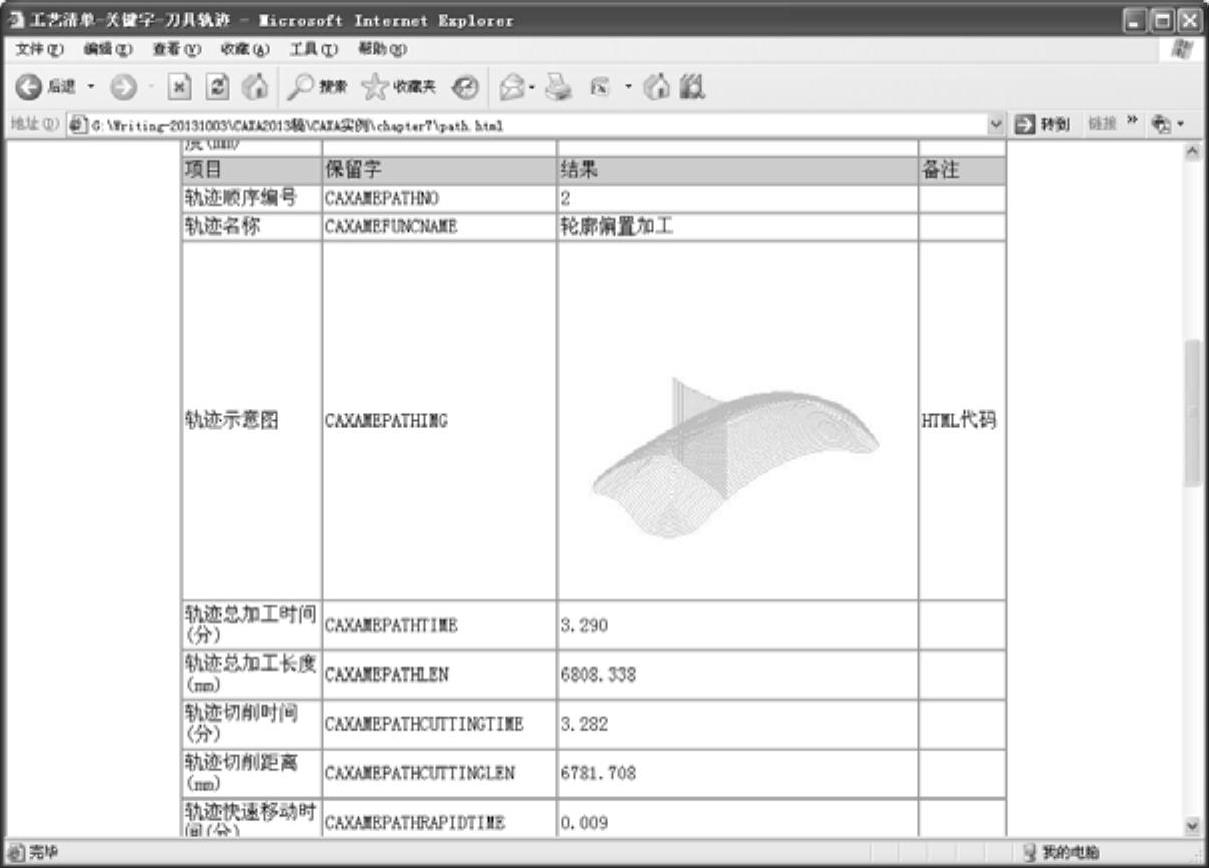Open the History toolbar icon
The width and height of the screenshot is (1209, 868).
tap(465, 92)
